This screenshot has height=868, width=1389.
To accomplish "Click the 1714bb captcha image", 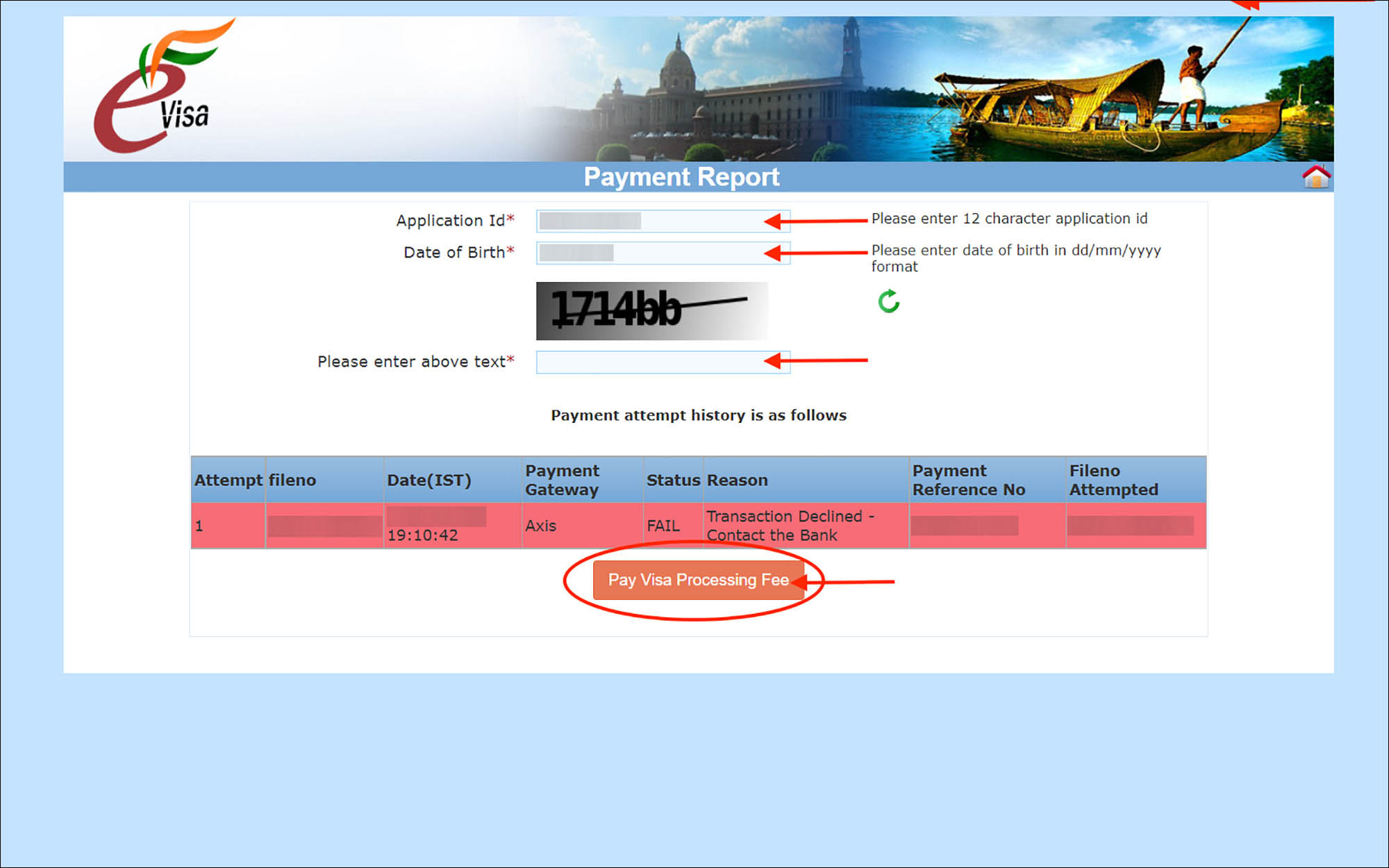I will click(x=652, y=310).
